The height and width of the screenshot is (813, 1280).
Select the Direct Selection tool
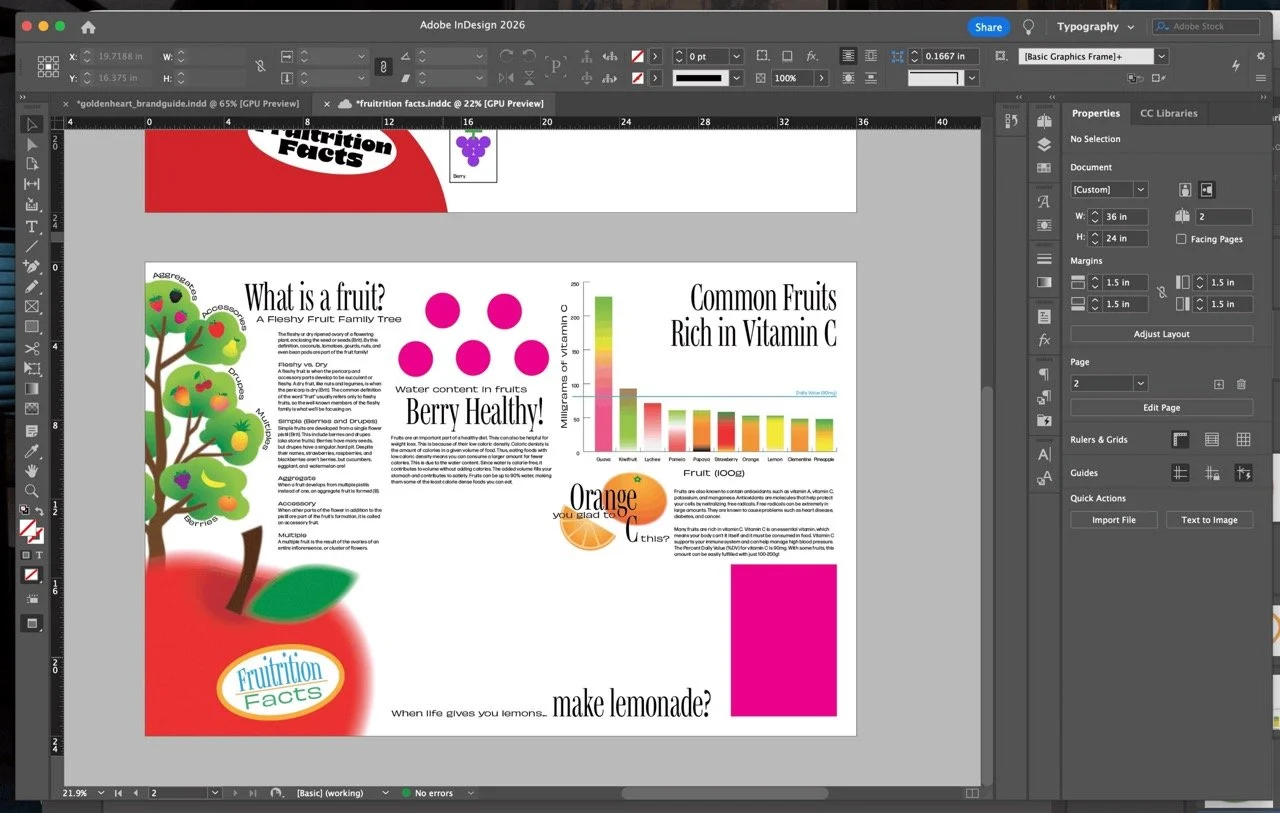pos(32,145)
